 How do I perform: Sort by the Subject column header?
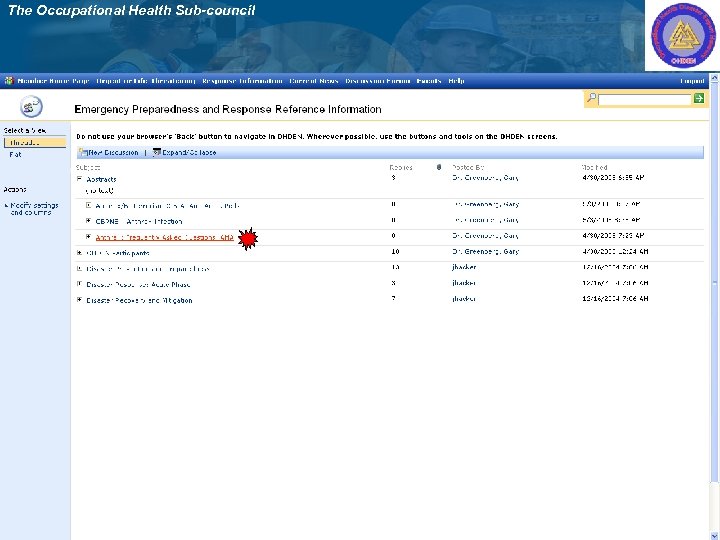click(x=88, y=168)
